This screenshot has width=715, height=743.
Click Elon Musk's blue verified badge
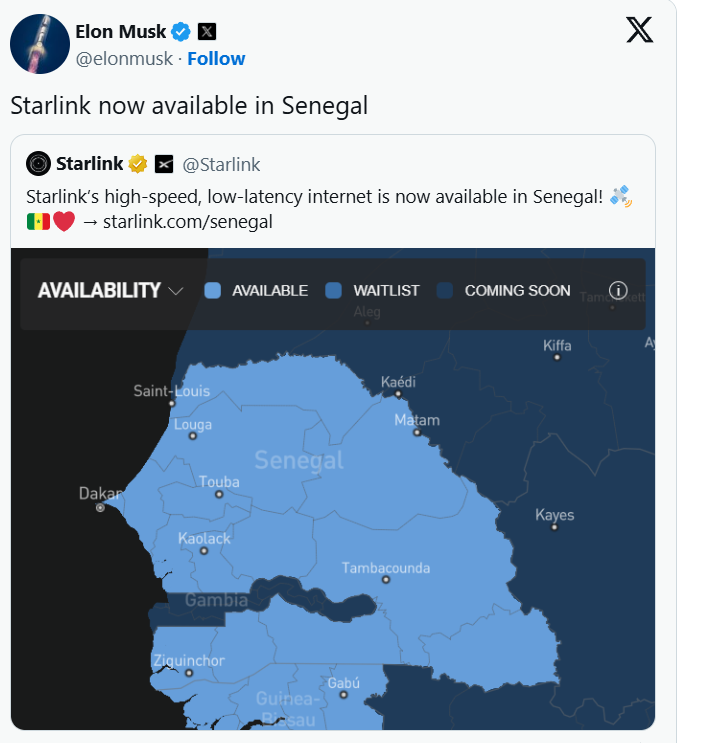(181, 32)
